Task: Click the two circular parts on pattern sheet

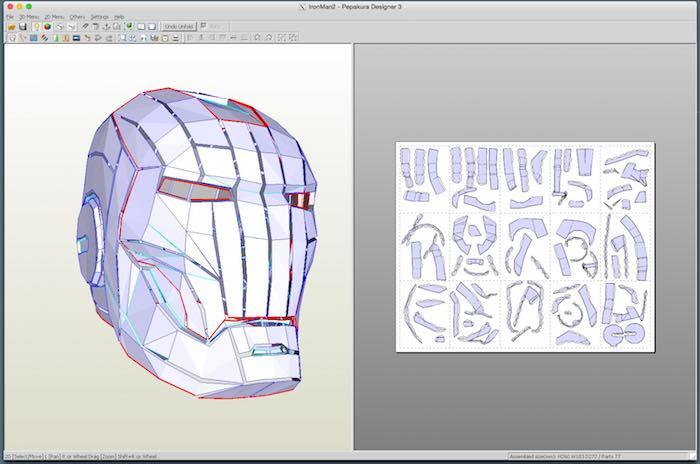Action: pyautogui.click(x=624, y=334)
